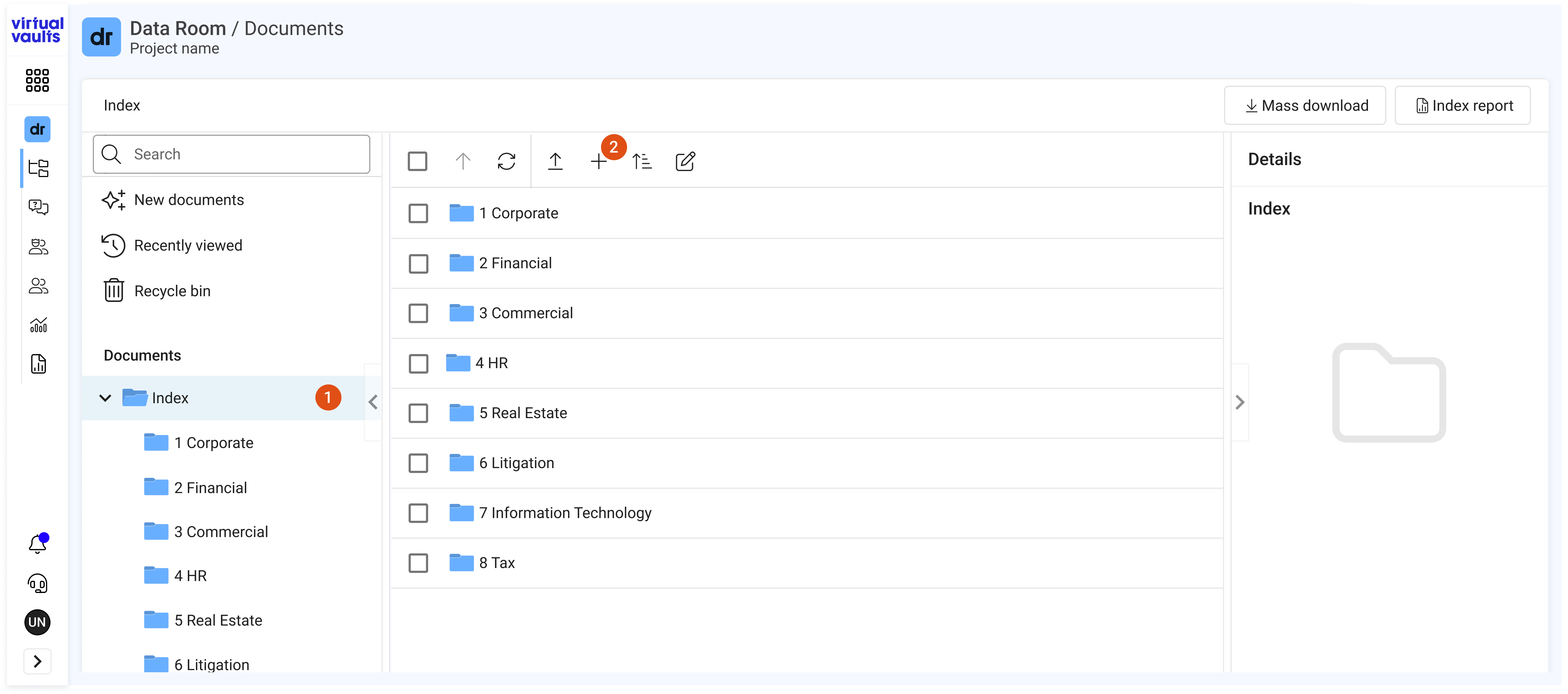This screenshot has height=694, width=1568.
Task: Check the 7 Information Technology row checkbox
Action: pos(418,513)
